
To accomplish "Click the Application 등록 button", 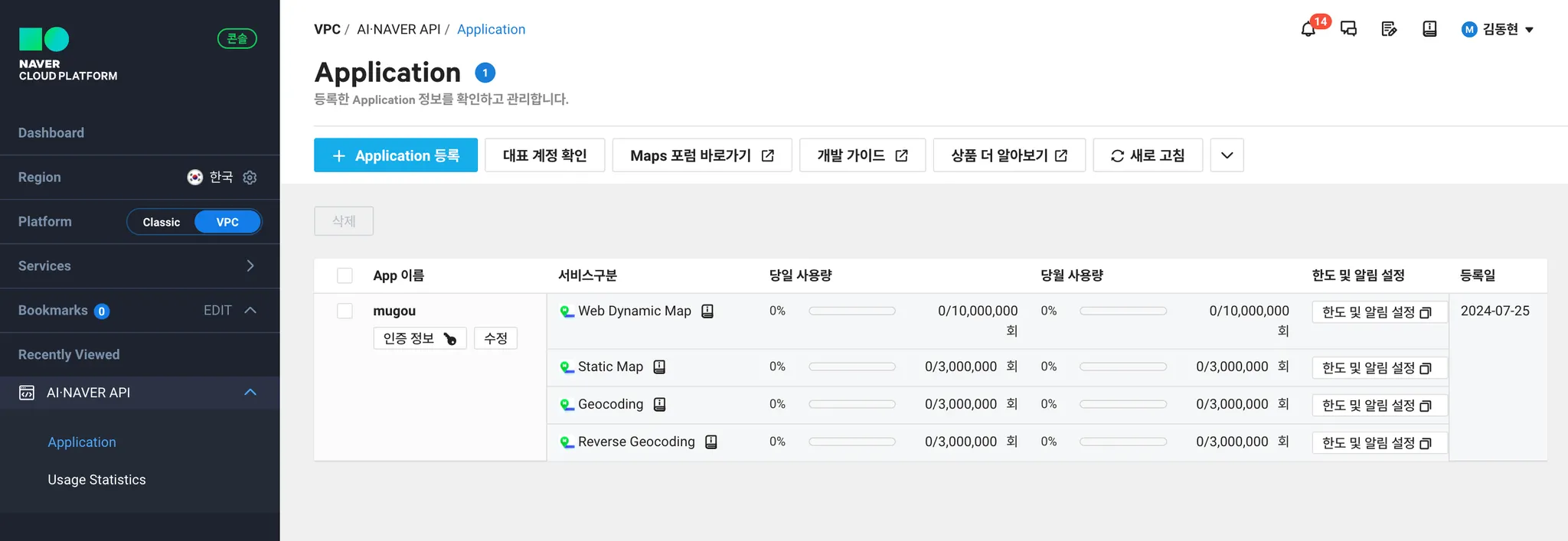I will point(396,155).
